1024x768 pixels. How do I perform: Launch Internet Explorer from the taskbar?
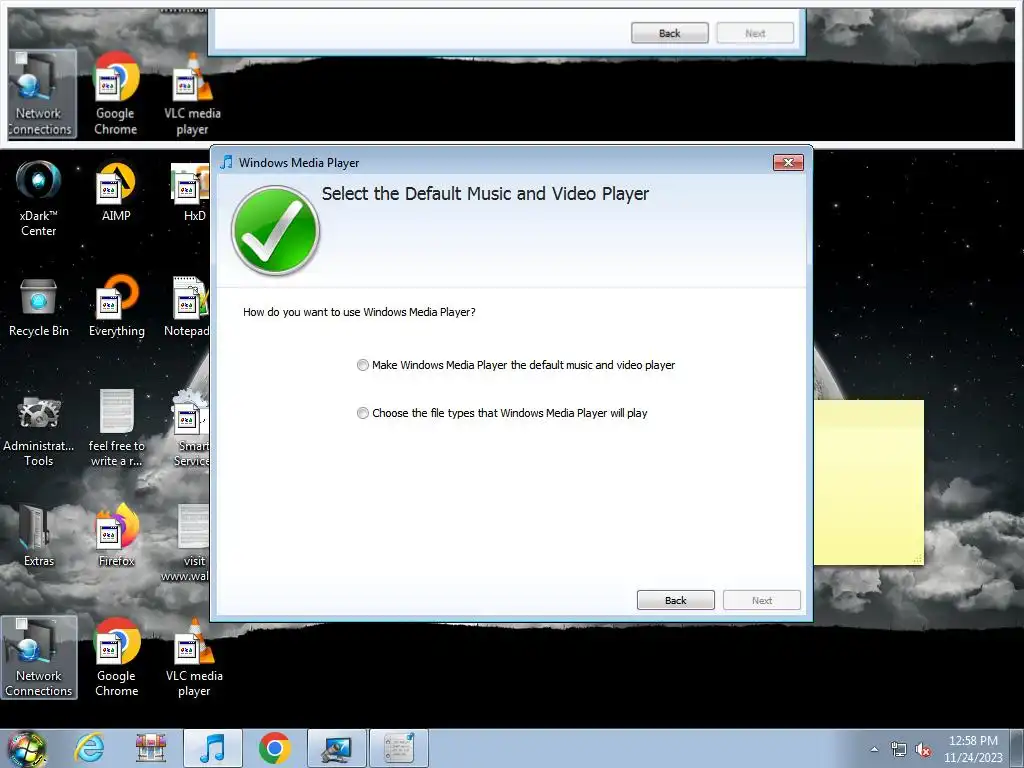[89, 748]
